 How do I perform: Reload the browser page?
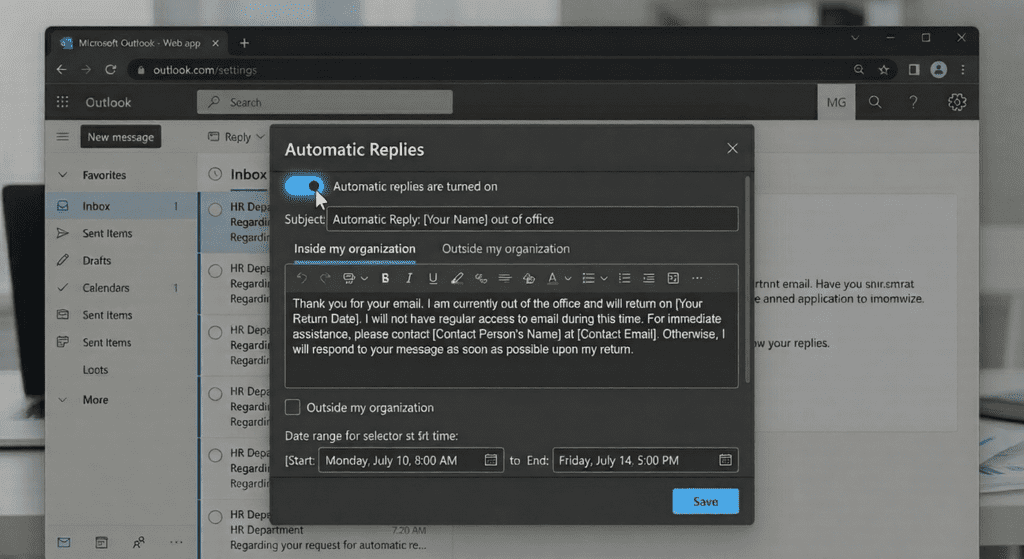click(x=110, y=69)
